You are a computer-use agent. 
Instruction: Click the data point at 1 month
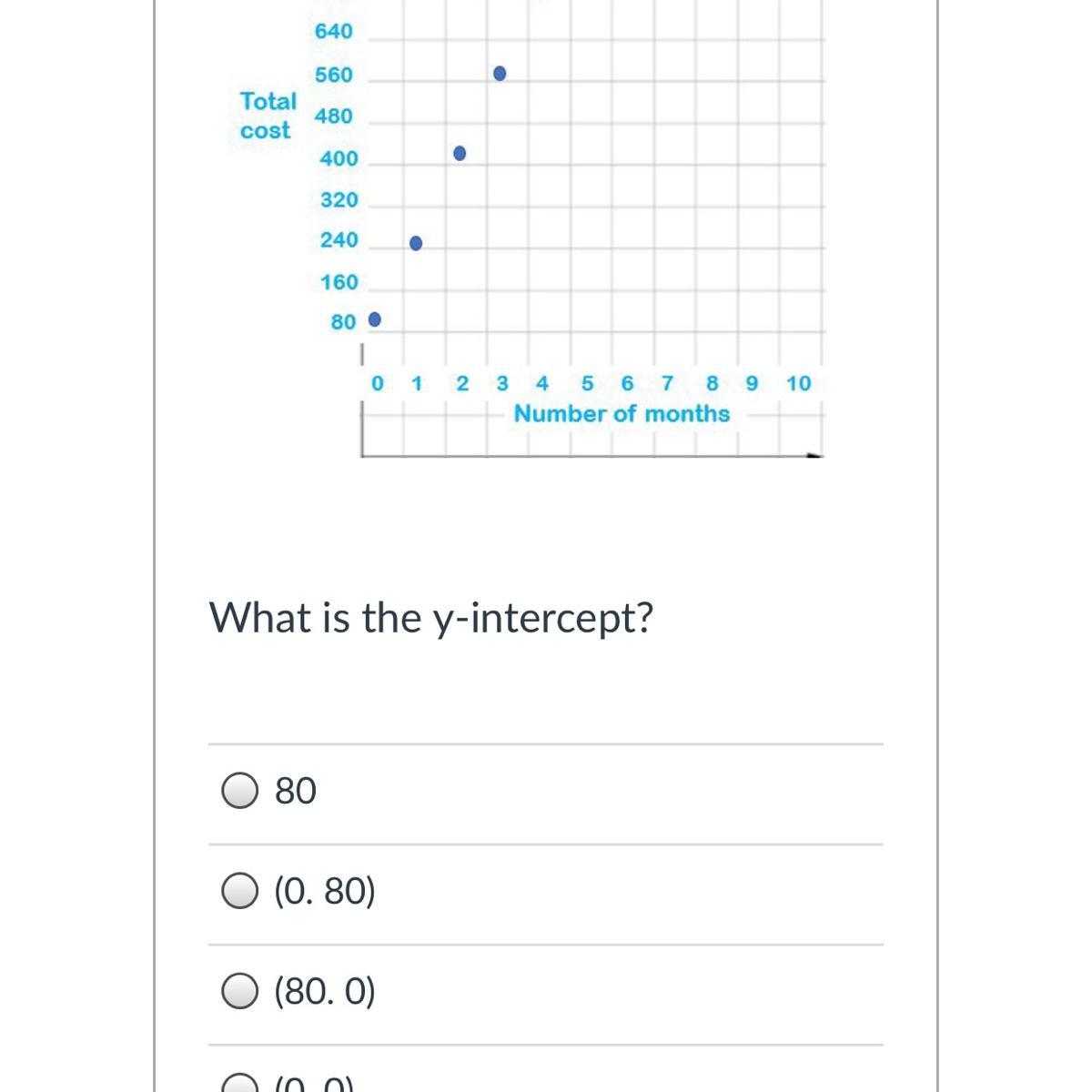pos(416,243)
